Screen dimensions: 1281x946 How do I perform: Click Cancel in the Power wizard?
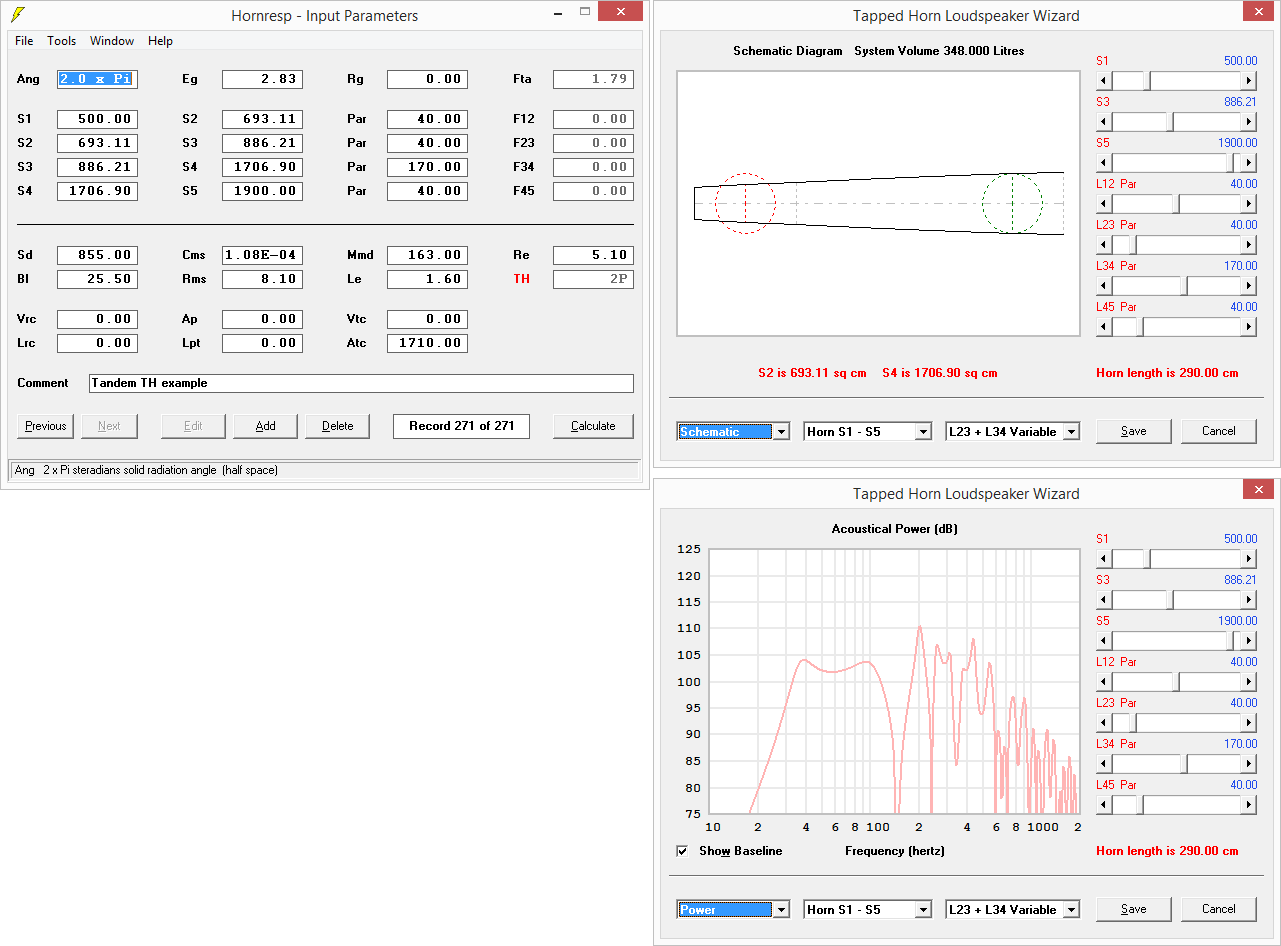(x=1218, y=909)
